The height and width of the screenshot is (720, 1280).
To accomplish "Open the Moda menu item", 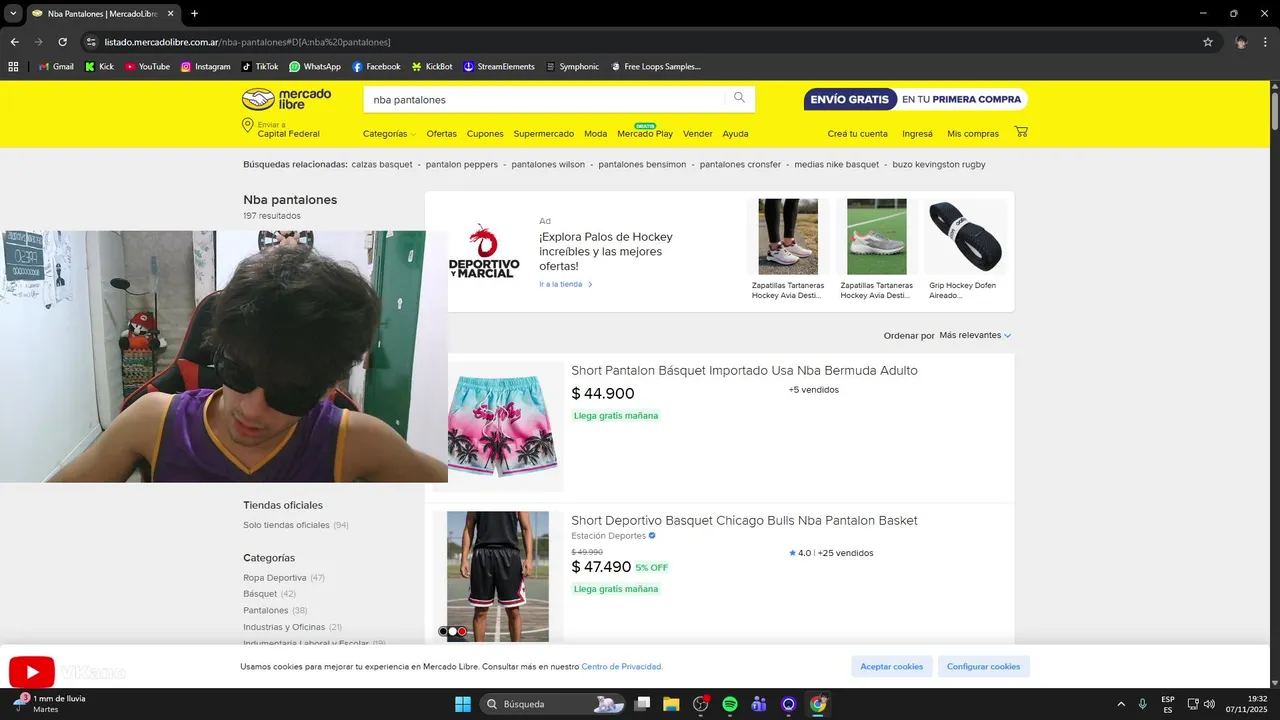I will pyautogui.click(x=595, y=133).
